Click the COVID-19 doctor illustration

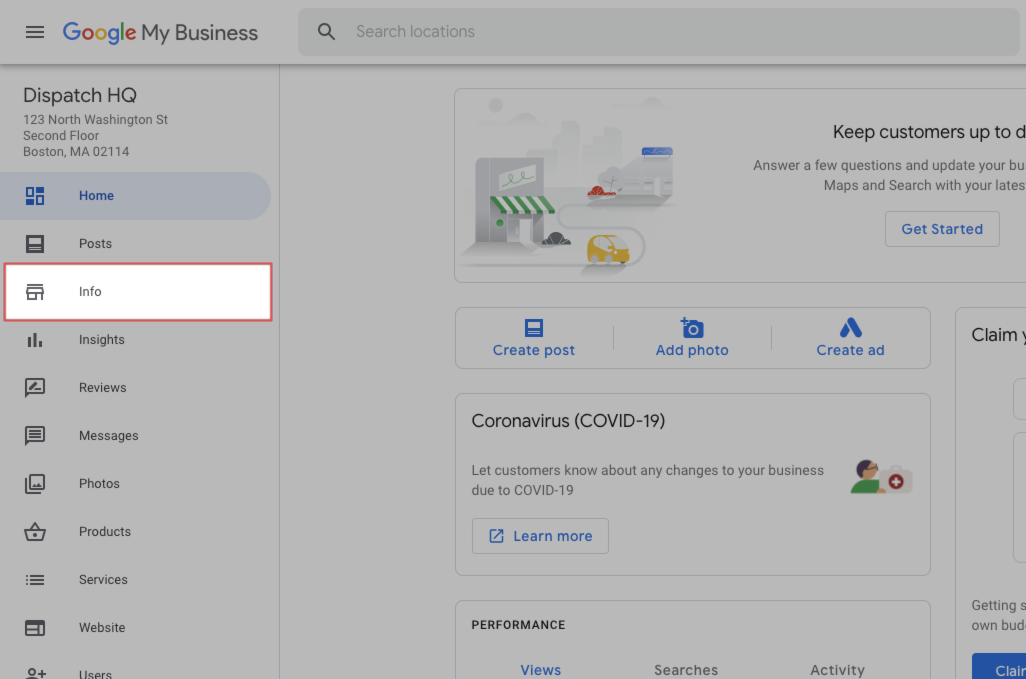click(881, 477)
